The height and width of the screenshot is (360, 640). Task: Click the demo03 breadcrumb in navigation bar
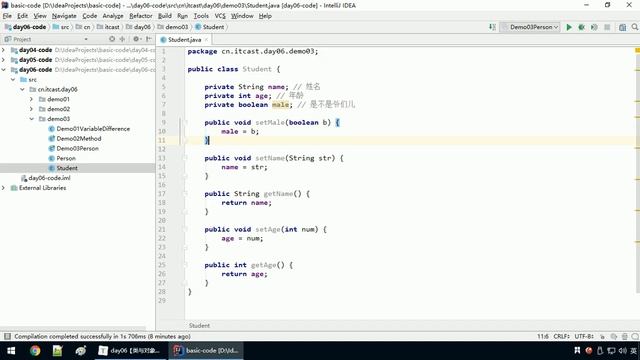(173, 27)
